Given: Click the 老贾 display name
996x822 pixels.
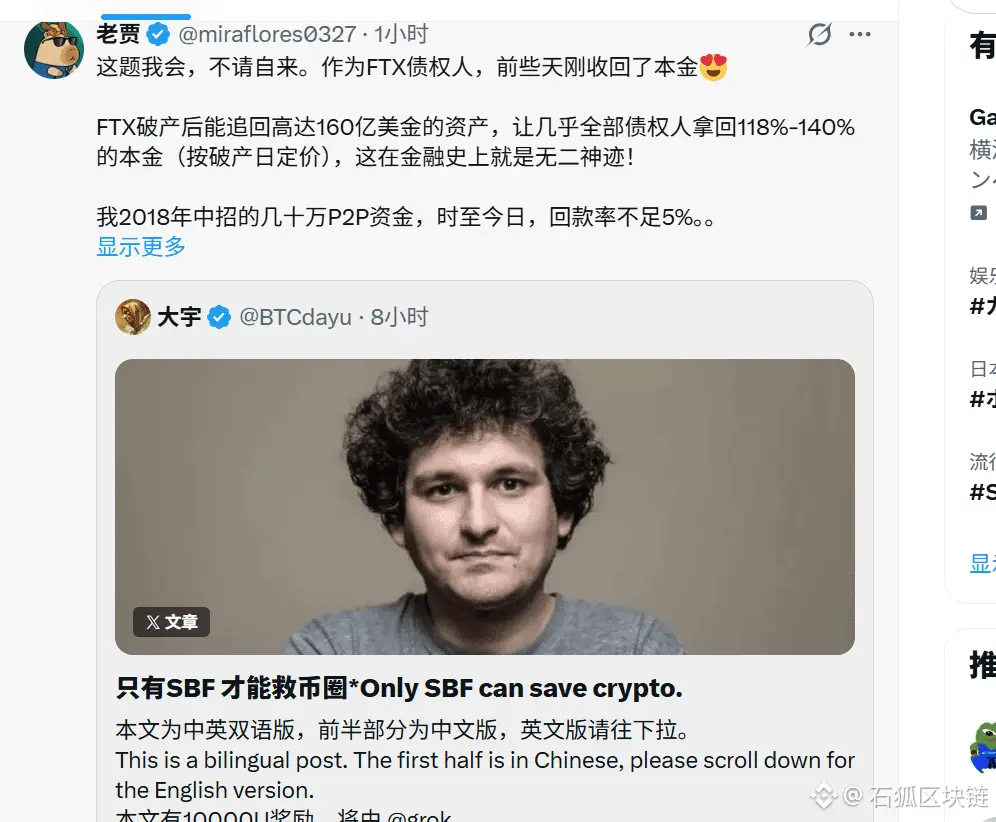Looking at the screenshot, I should 119,34.
